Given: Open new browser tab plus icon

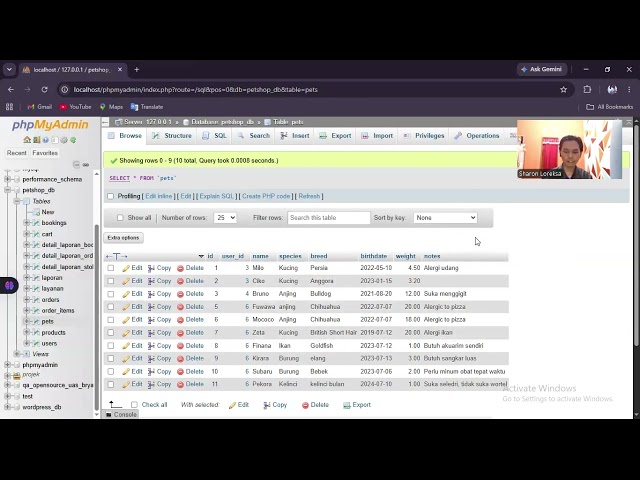Looking at the screenshot, I should point(137,70).
